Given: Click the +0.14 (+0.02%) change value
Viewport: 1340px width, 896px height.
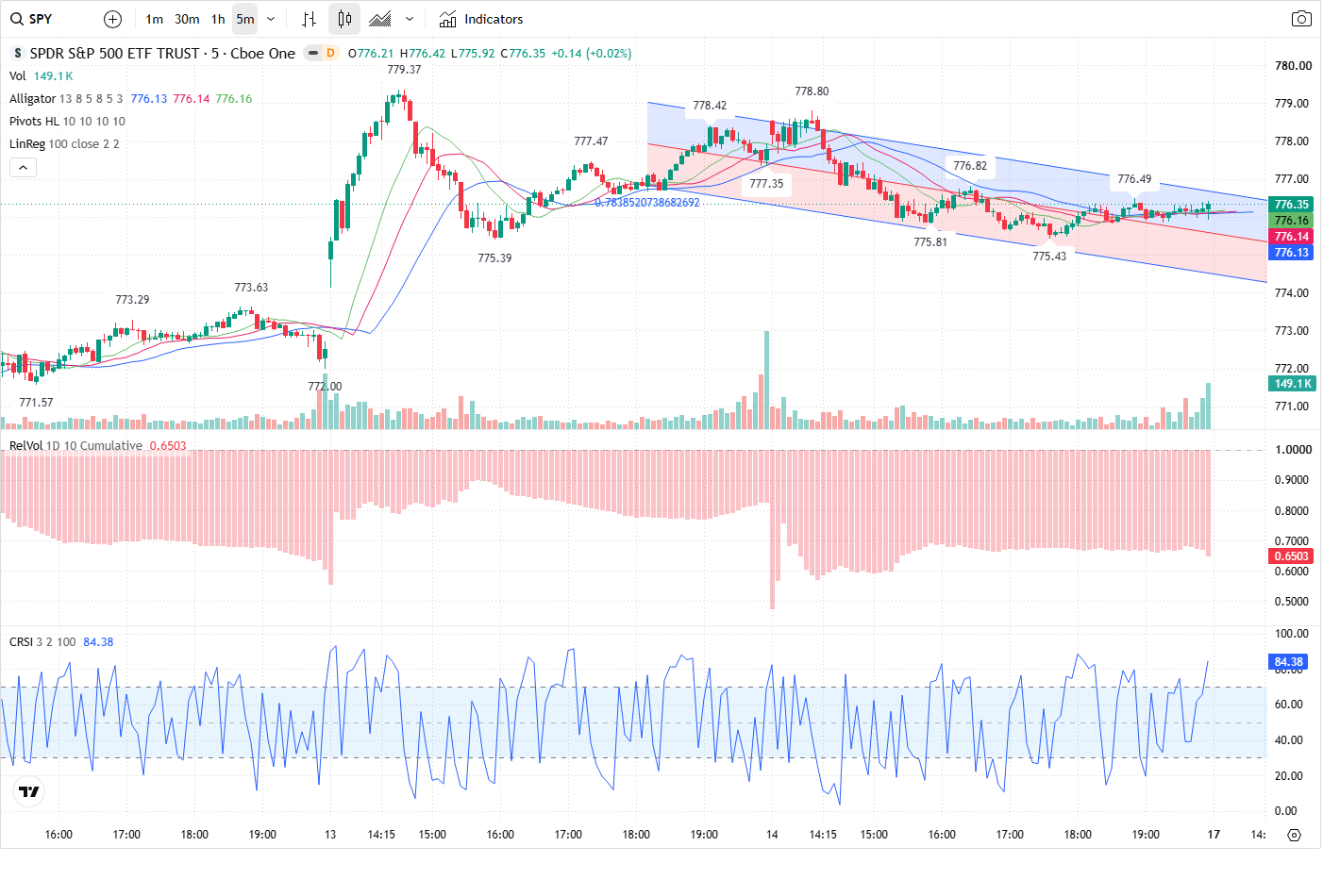Looking at the screenshot, I should click(592, 54).
